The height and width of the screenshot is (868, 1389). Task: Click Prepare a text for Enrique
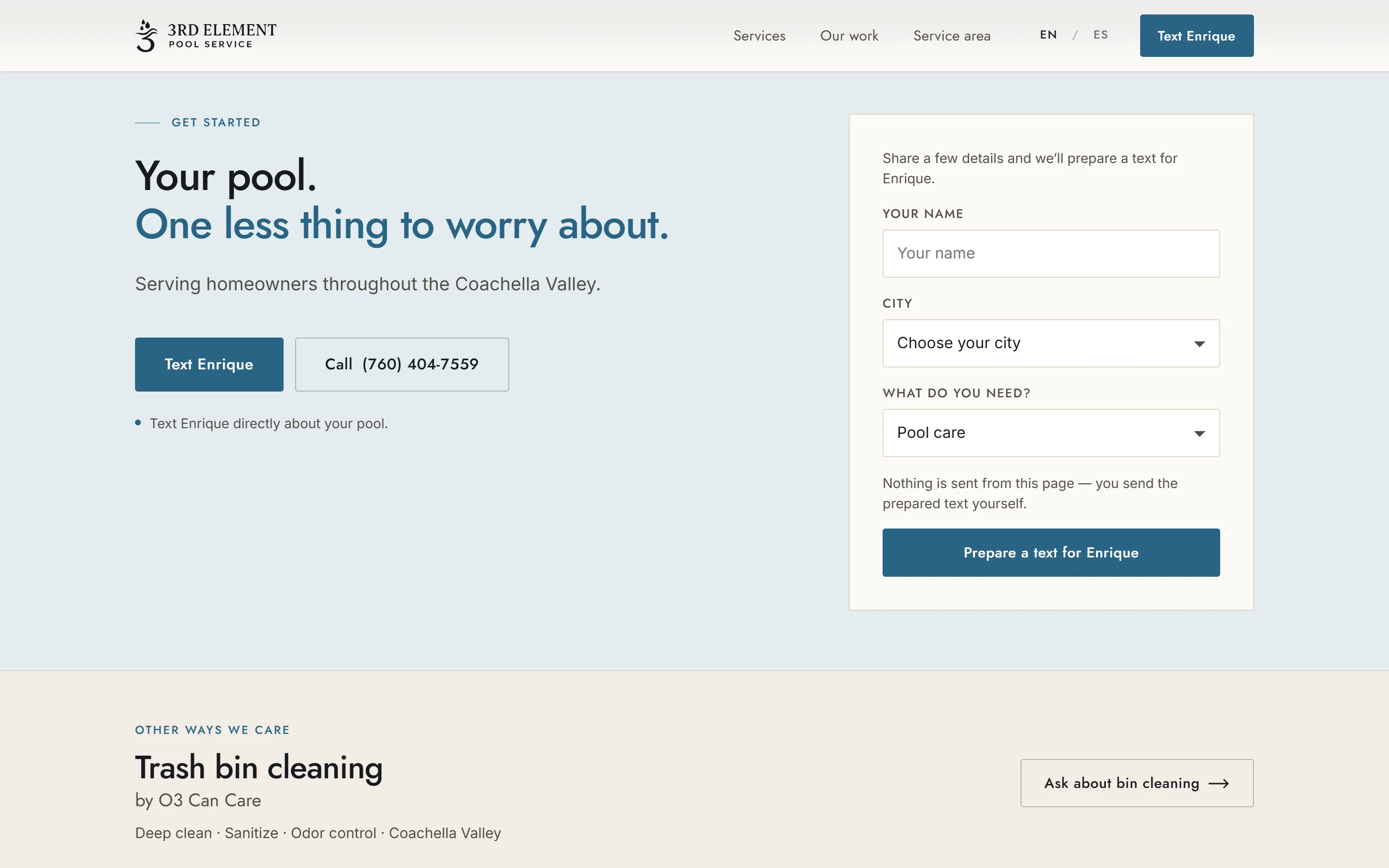tap(1051, 553)
